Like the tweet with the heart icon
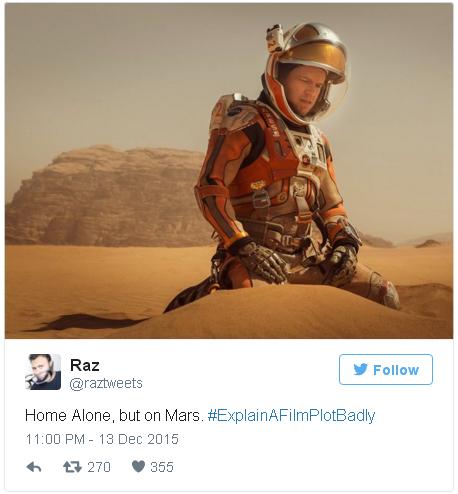458x494 pixels. (138, 467)
